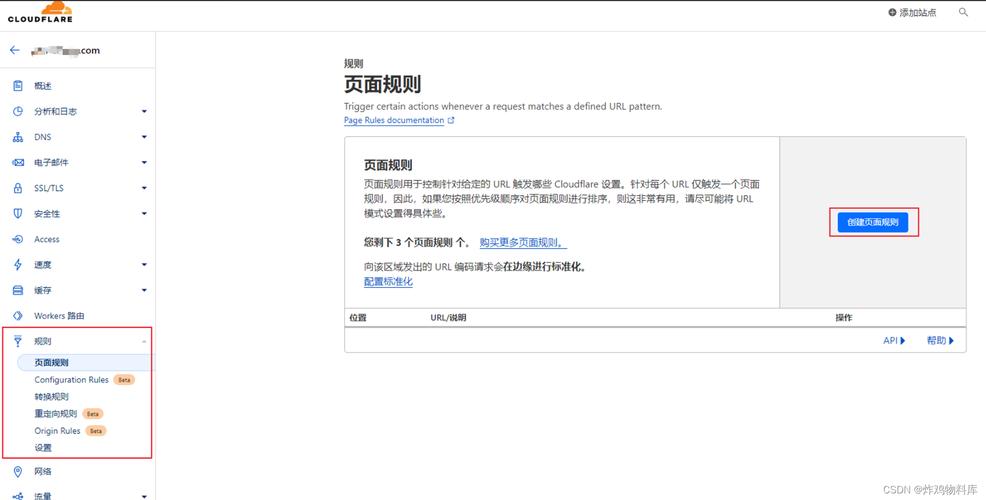This screenshot has height=500, width=986.
Task: Click the 分析和日志 clock icon
Action: coord(18,111)
